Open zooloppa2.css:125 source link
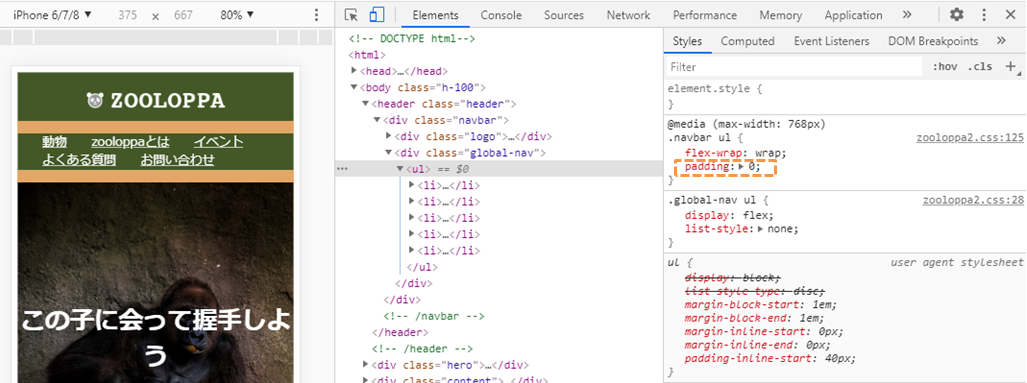Image resolution: width=1027 pixels, height=383 pixels. [969, 138]
